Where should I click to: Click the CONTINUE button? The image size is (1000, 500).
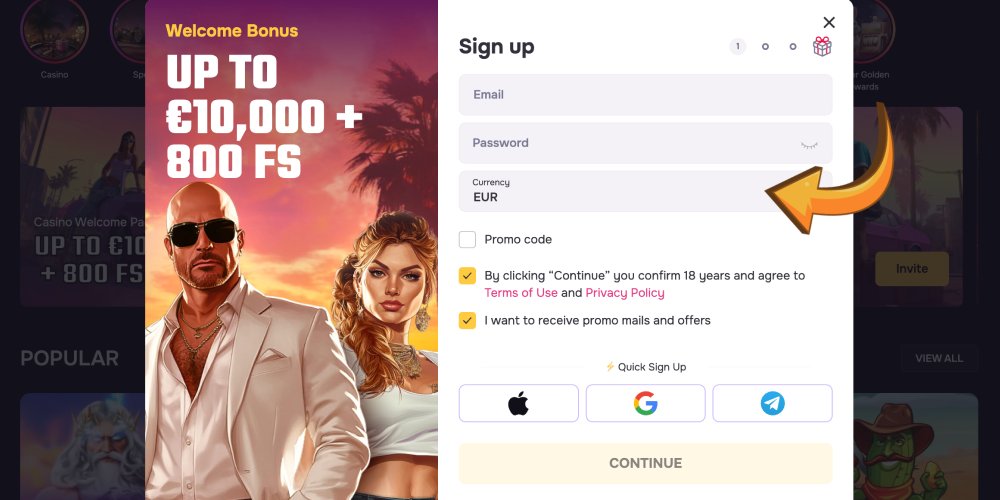pyautogui.click(x=645, y=463)
